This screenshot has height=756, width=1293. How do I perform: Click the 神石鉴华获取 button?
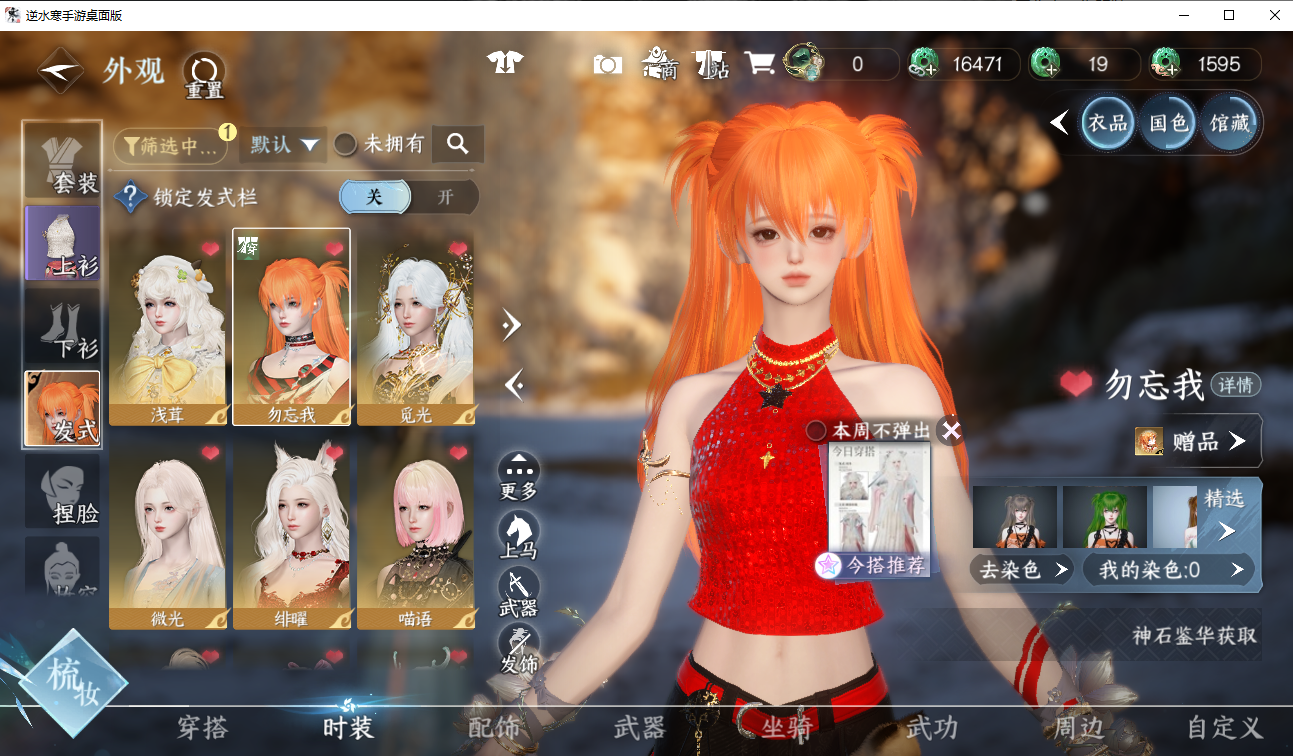(x=1194, y=635)
